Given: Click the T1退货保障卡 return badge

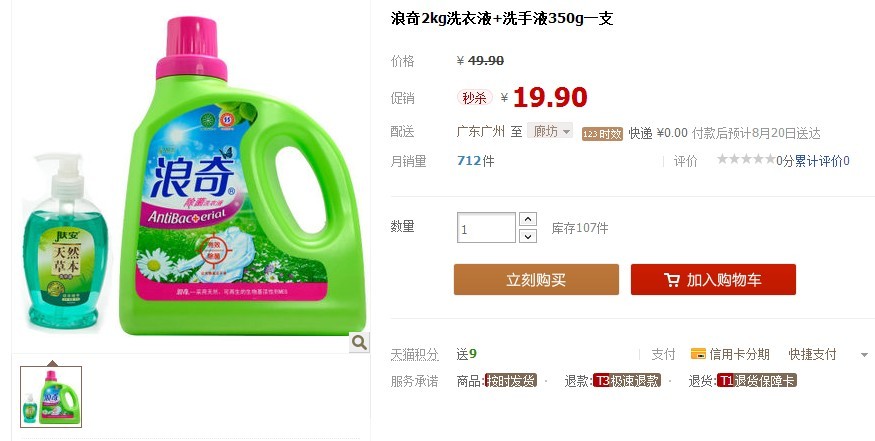Looking at the screenshot, I should (757, 381).
